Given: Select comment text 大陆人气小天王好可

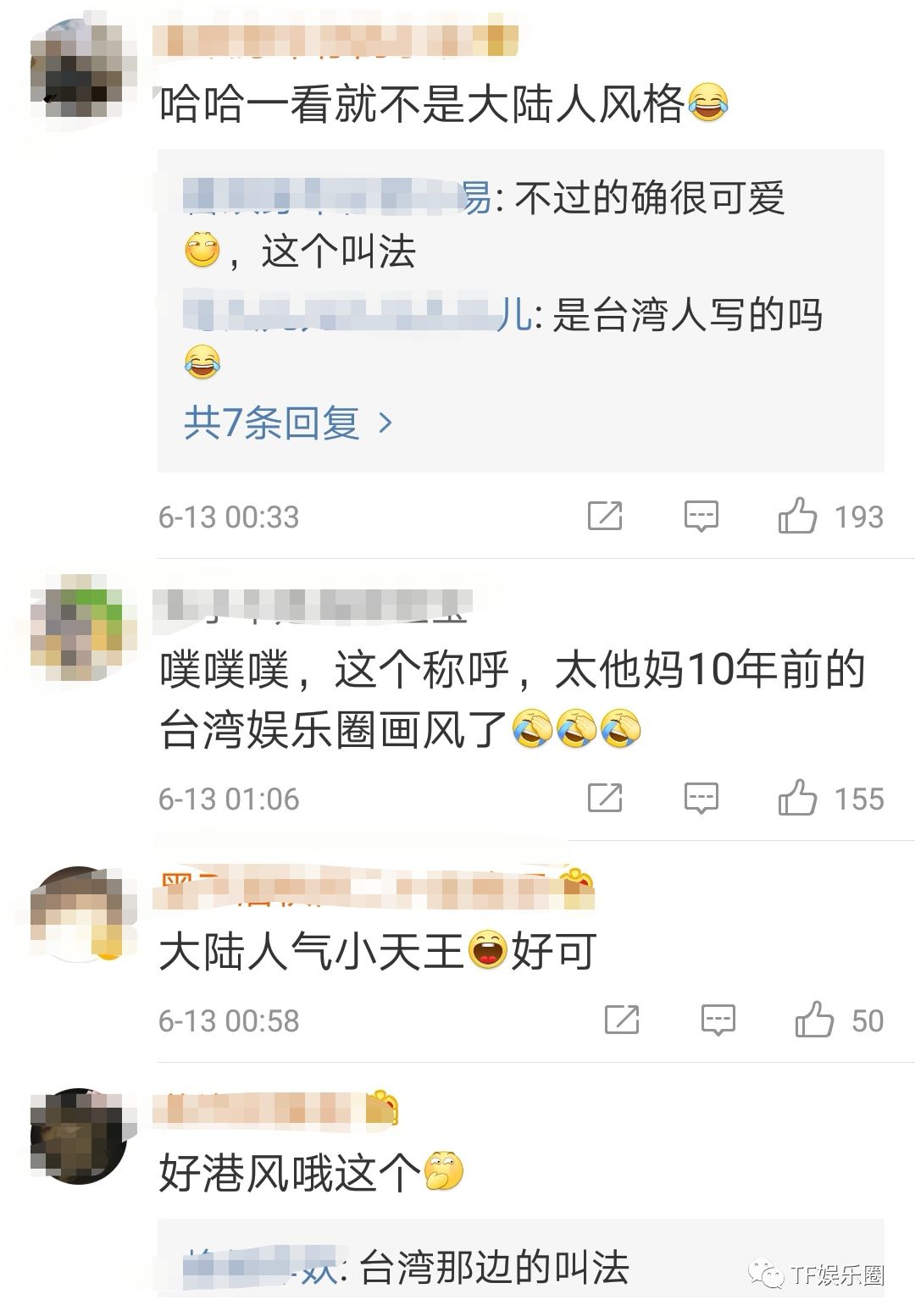Looking at the screenshot, I should point(379,951).
